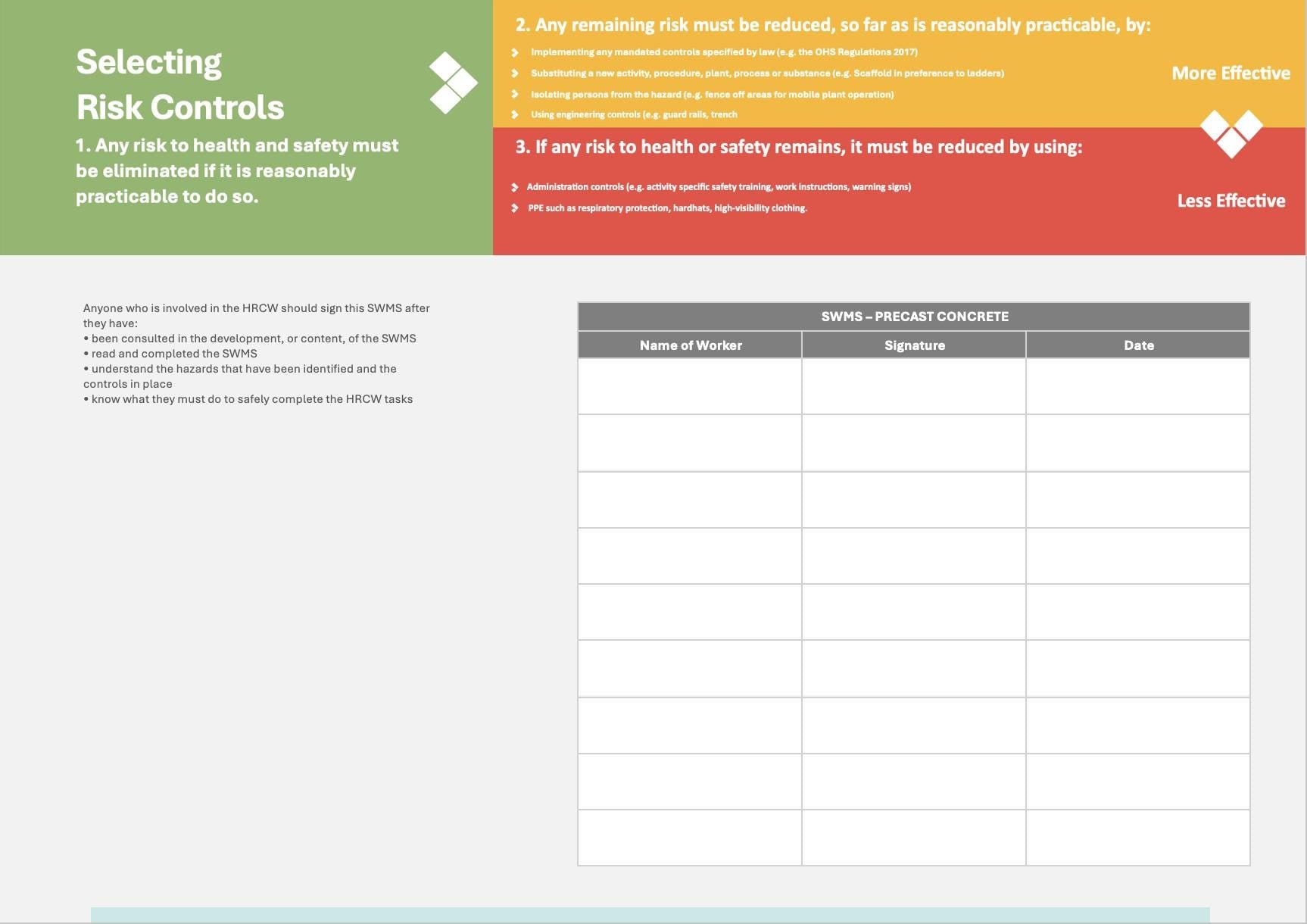
Task: Click text 'Using engineering controls'
Action: (x=634, y=114)
